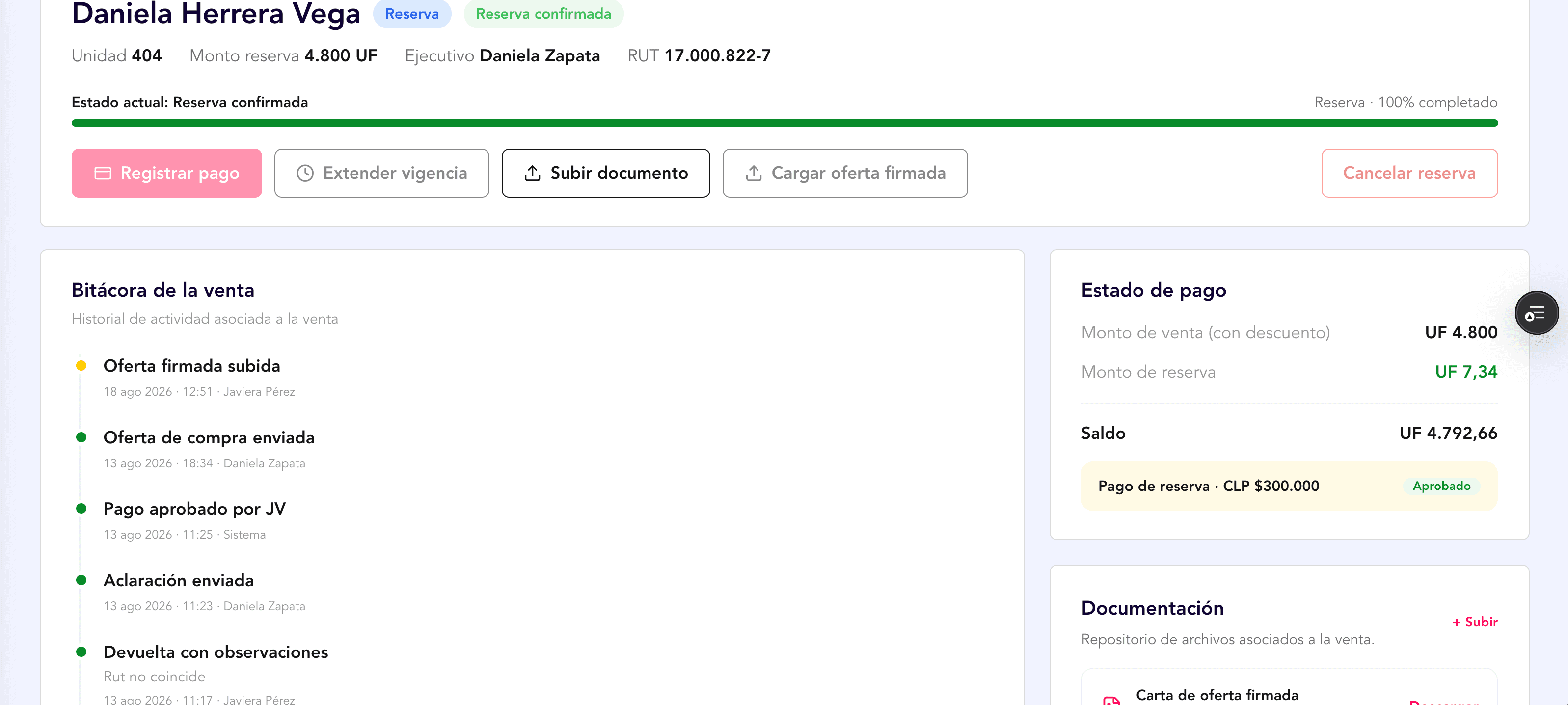Click timestamp 18 ago 2026 · 12:51 · Javiera Pérez

coord(199,392)
